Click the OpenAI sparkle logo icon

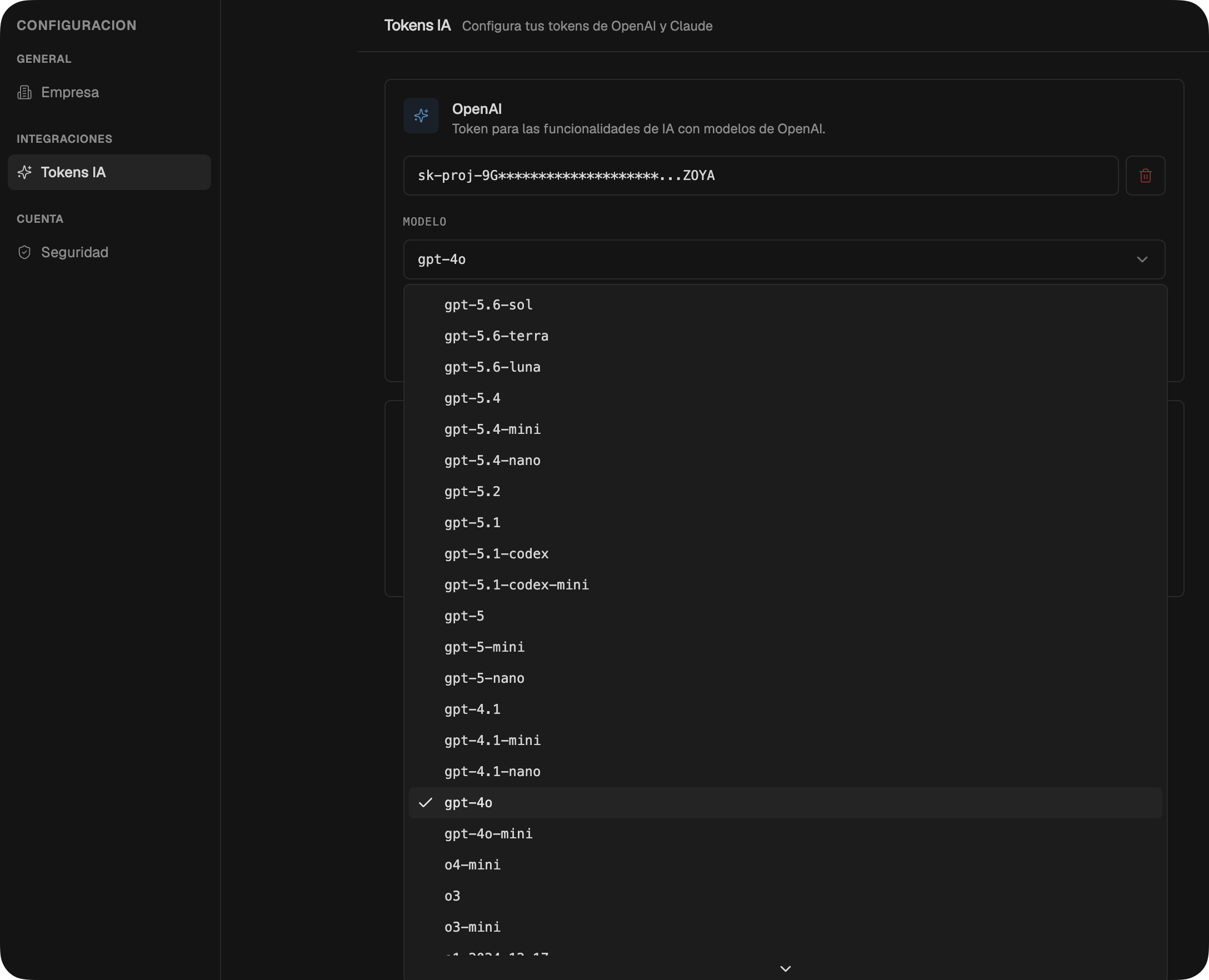tap(421, 116)
